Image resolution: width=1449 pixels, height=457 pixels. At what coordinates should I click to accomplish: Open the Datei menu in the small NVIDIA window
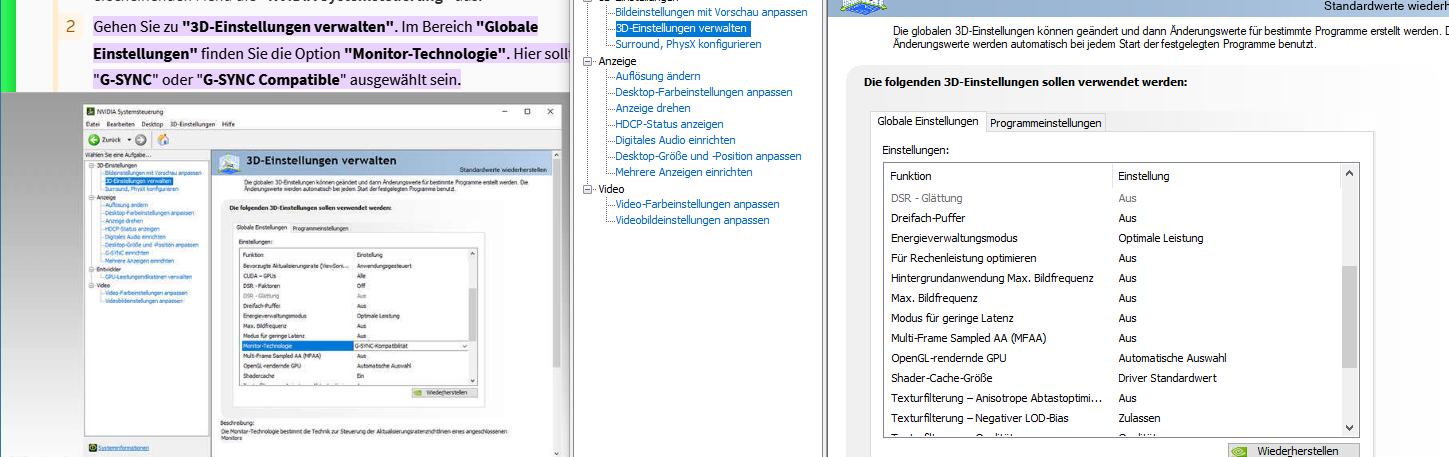click(x=92, y=123)
